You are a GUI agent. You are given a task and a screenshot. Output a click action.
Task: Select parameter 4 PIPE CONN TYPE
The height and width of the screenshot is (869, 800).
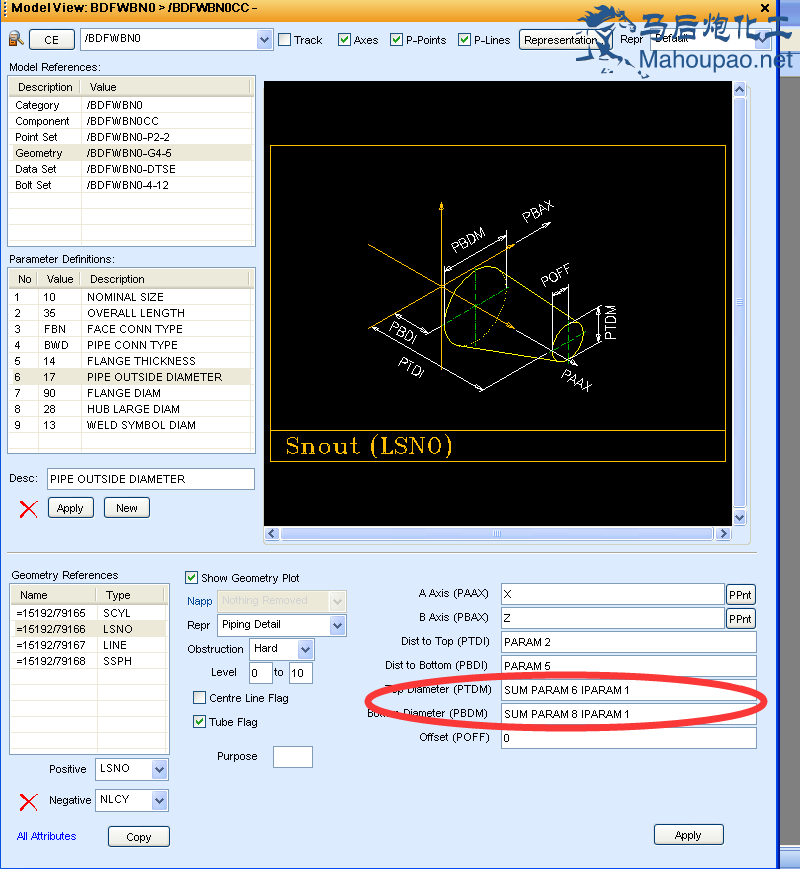pos(131,345)
